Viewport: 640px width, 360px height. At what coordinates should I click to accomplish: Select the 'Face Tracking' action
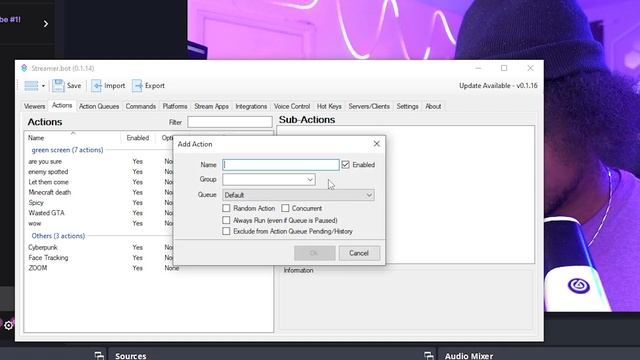(x=48, y=258)
